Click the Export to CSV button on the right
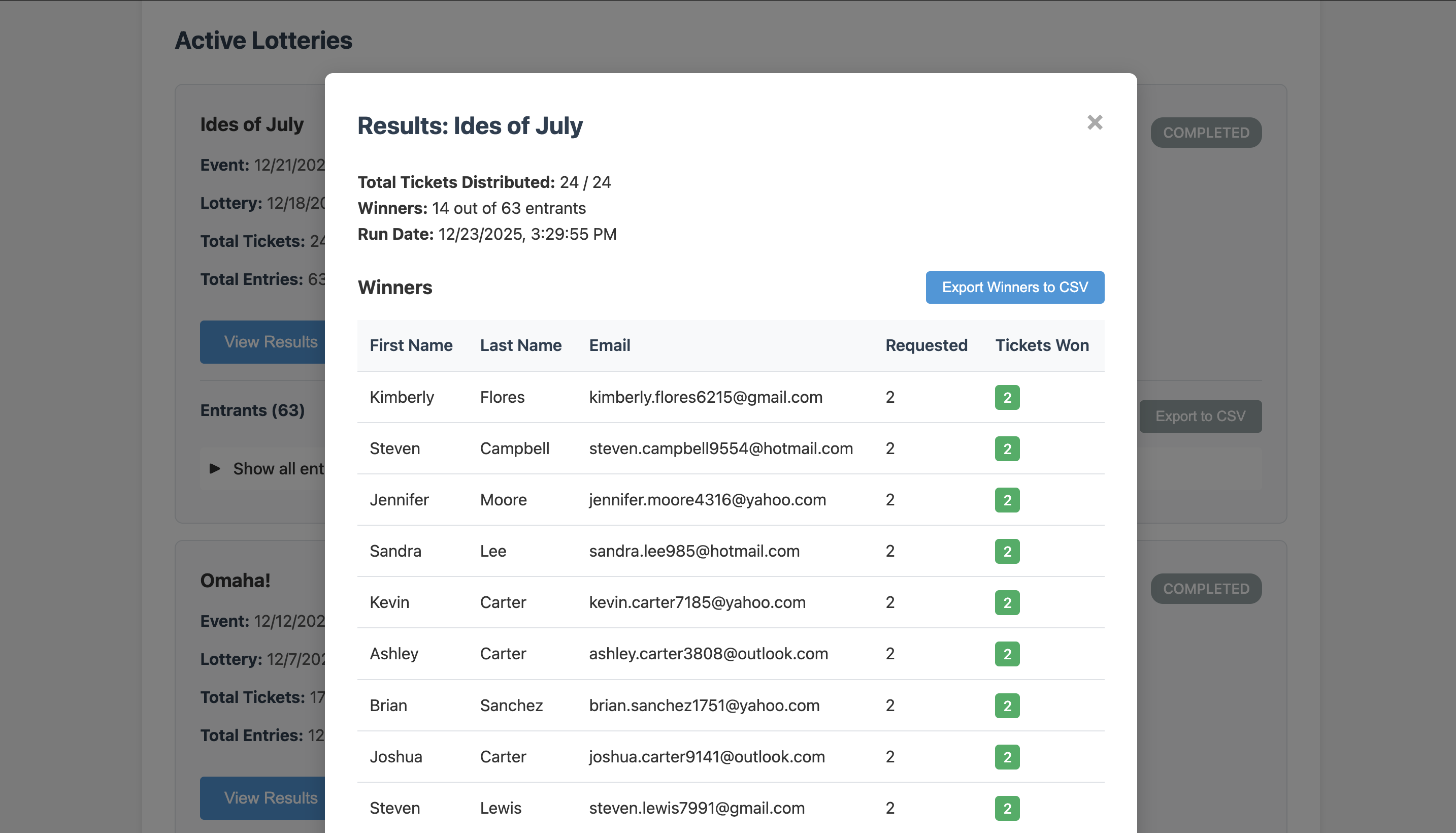Image resolution: width=1456 pixels, height=833 pixels. click(1201, 416)
